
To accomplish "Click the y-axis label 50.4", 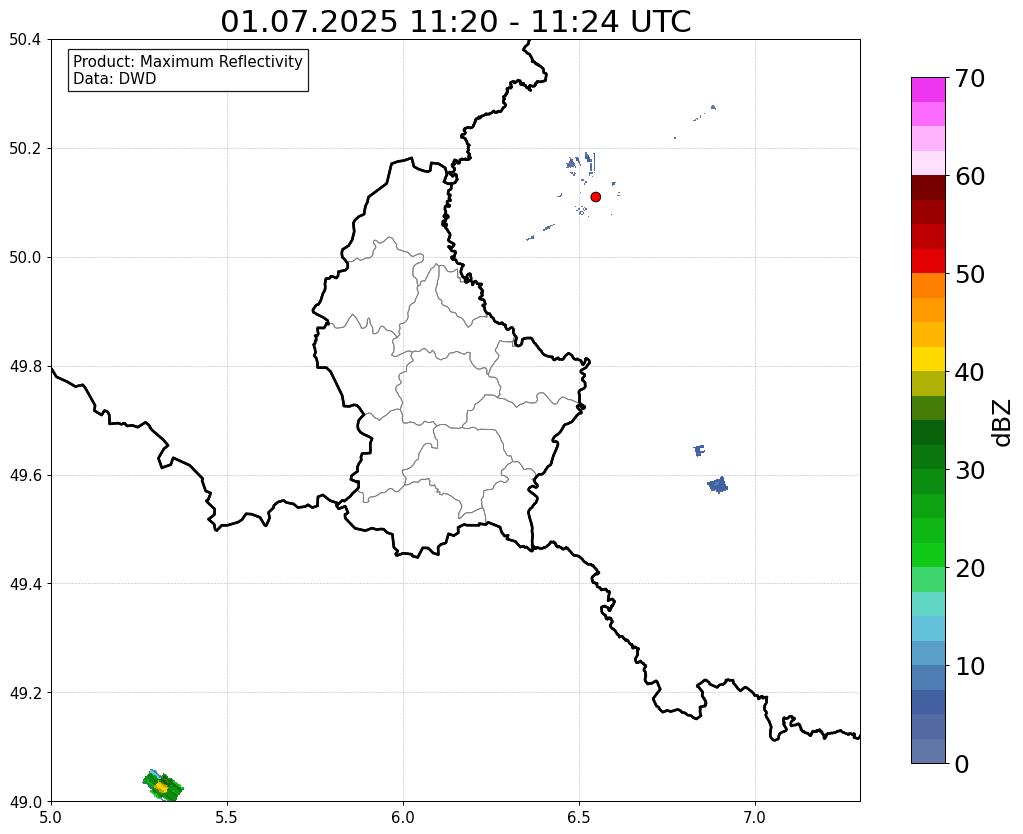I will [25, 40].
